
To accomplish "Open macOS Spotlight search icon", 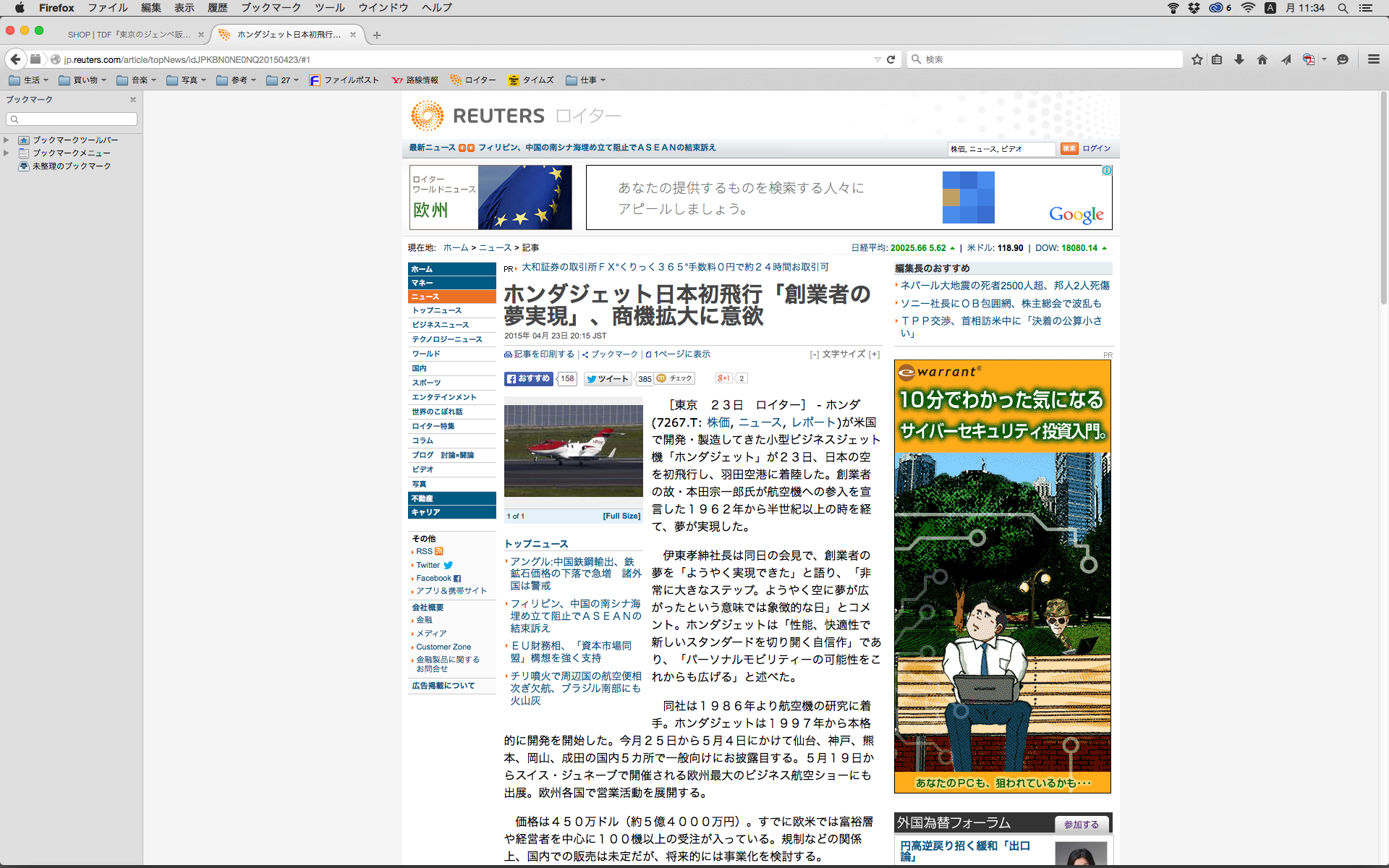I will 1343,8.
